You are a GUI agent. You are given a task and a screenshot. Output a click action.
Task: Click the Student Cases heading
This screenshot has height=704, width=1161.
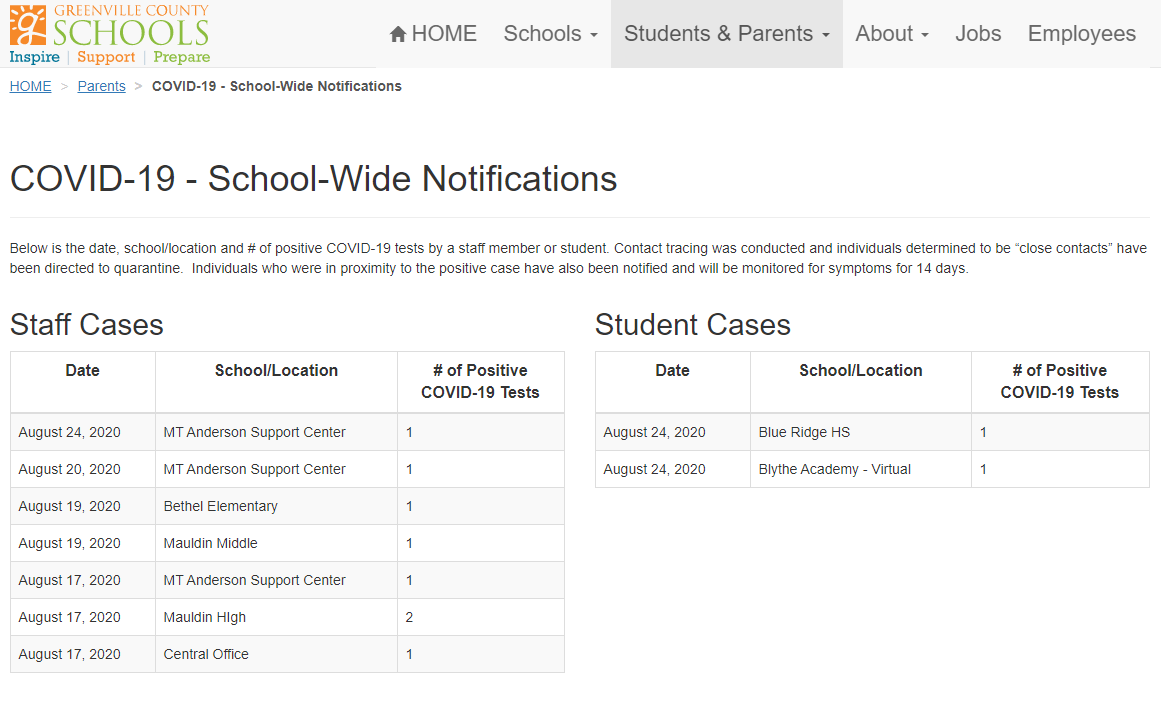pyautogui.click(x=692, y=325)
